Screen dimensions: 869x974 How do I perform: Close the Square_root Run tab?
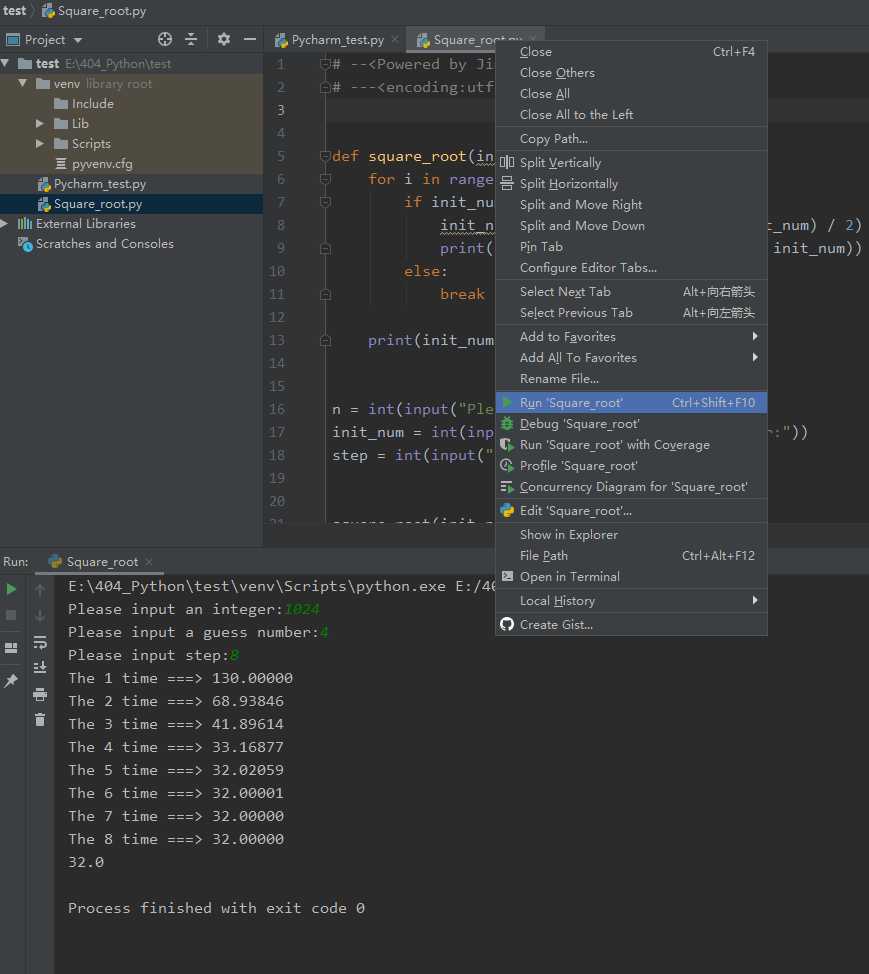[x=149, y=562]
